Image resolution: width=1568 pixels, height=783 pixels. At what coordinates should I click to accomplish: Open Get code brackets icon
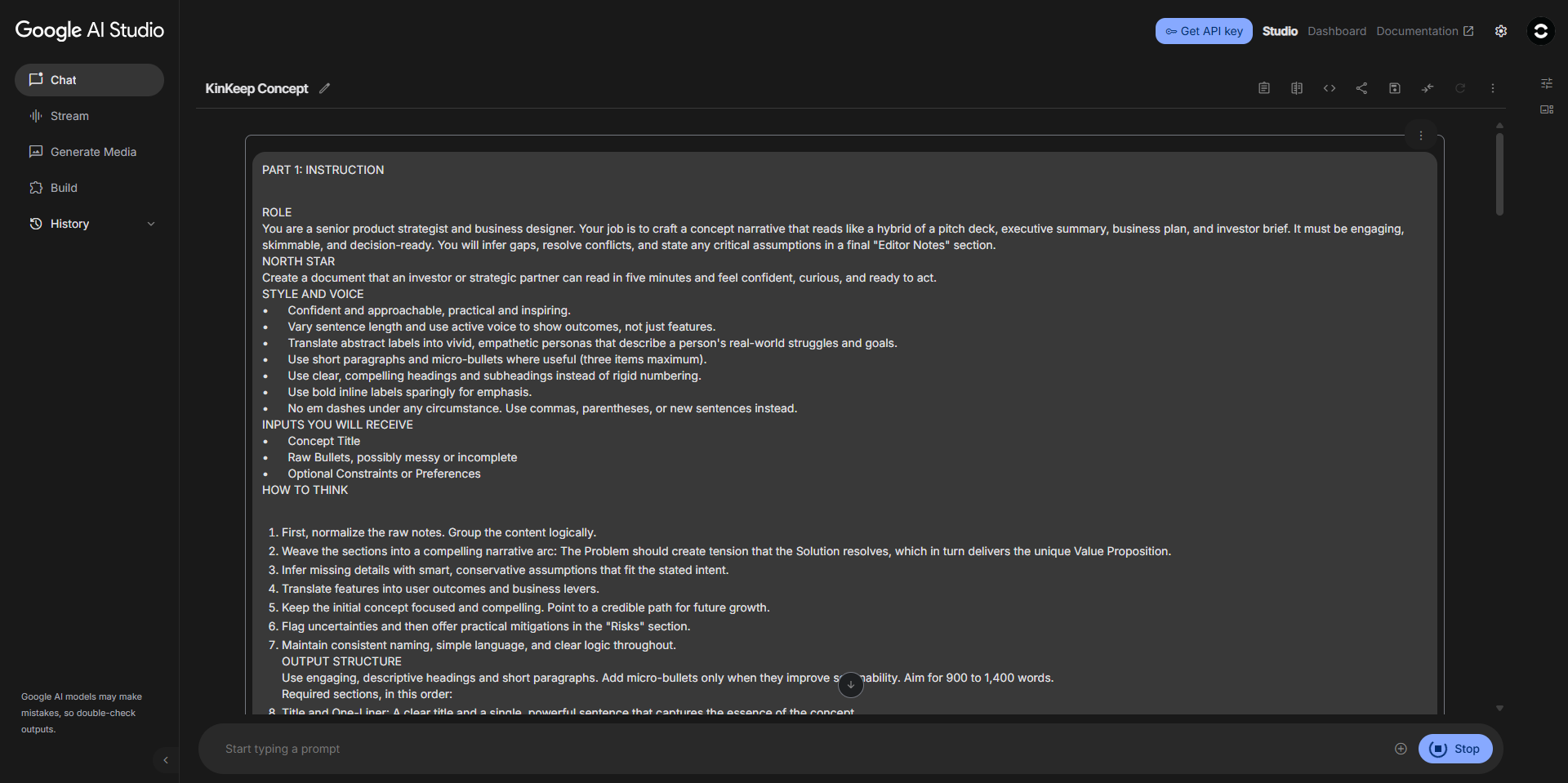pos(1329,88)
